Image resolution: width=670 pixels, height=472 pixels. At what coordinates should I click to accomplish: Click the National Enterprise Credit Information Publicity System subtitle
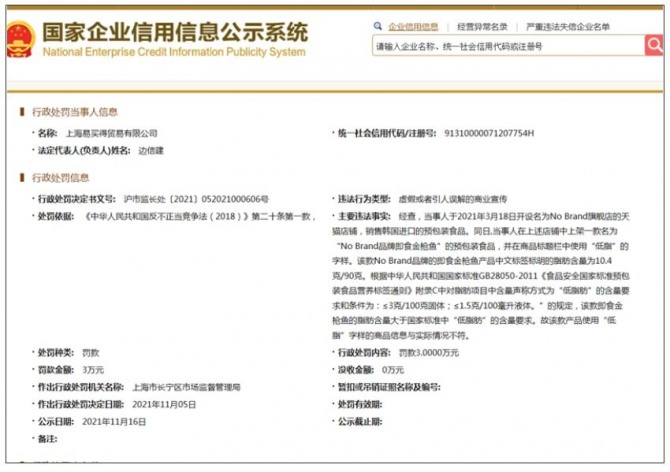(174, 52)
